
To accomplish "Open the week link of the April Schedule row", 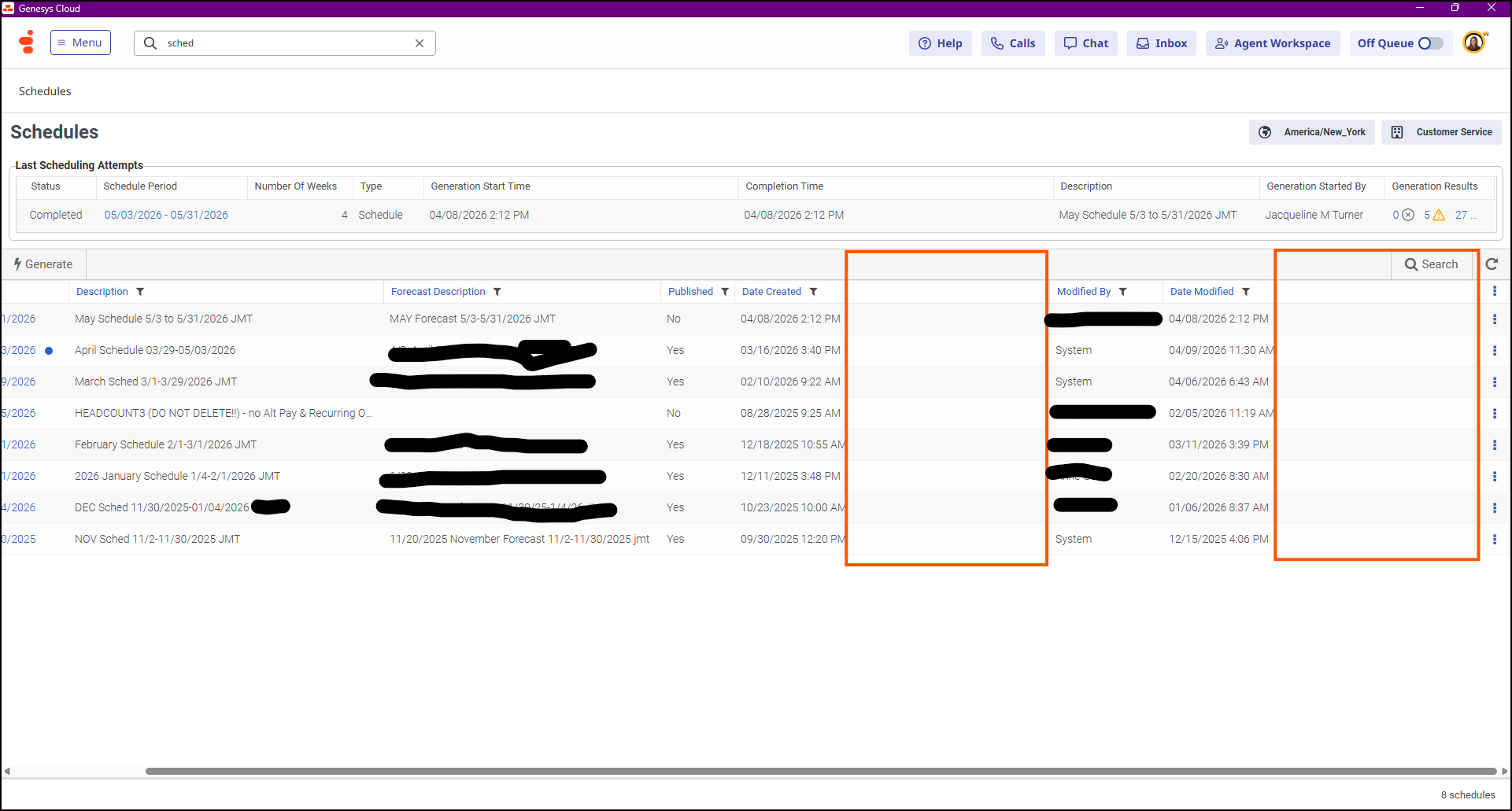I will (19, 351).
